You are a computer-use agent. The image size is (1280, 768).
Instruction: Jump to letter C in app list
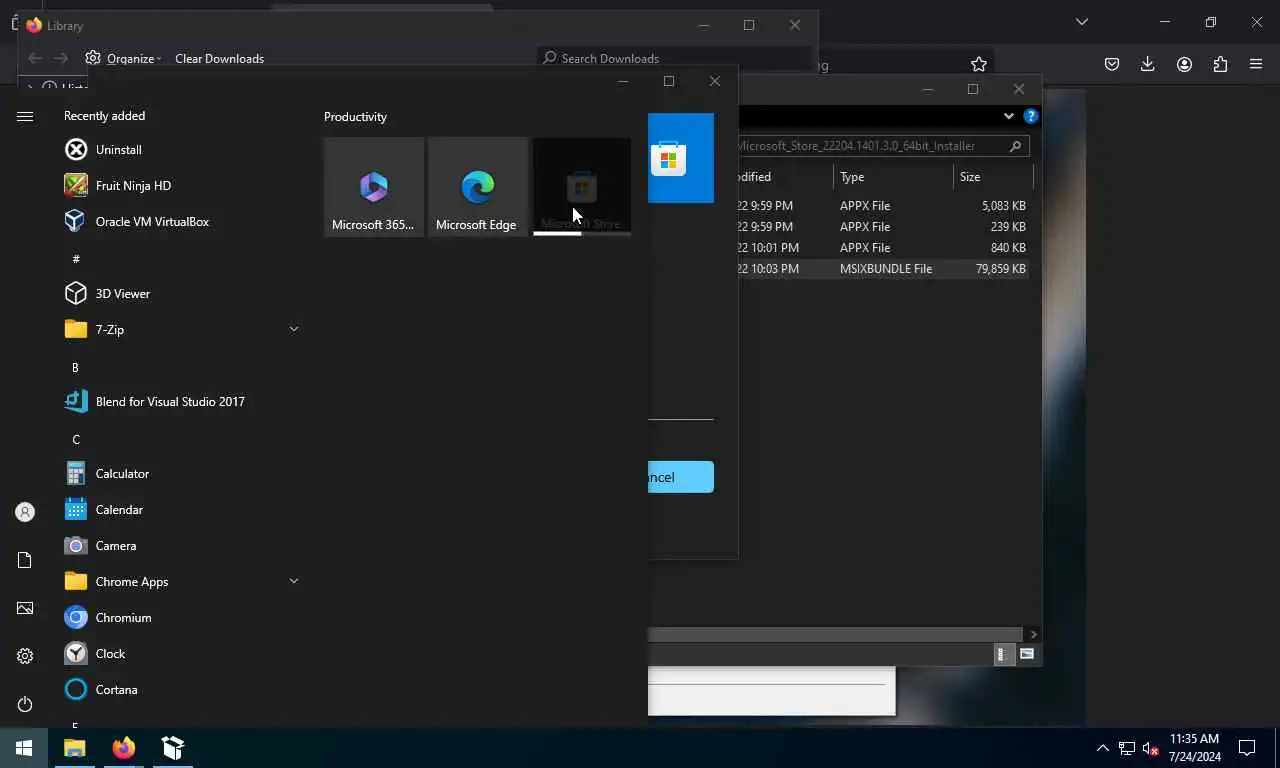coord(76,440)
